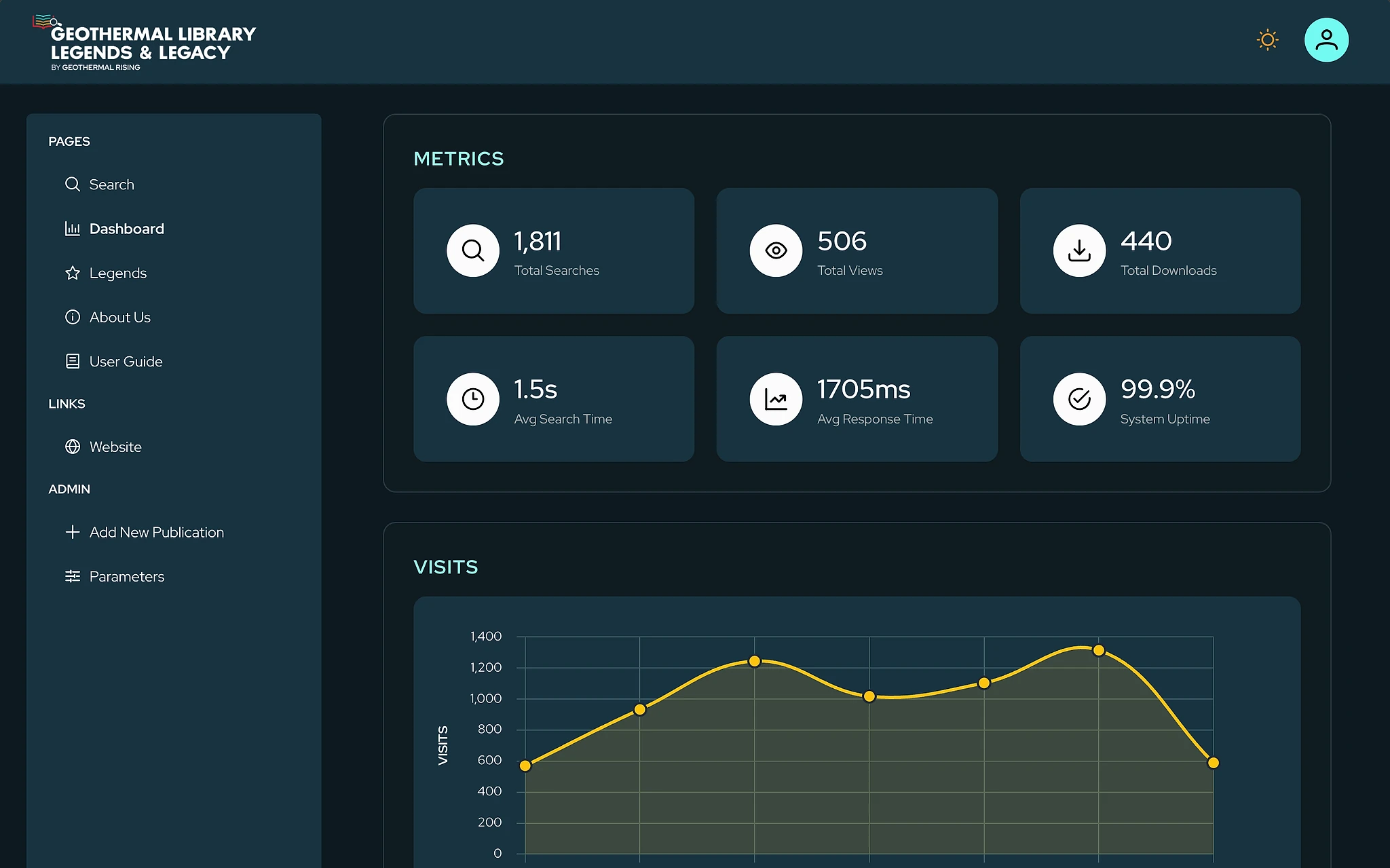Screen dimensions: 1390x868
Task: Click the vertical VISITS axis title
Action: (443, 745)
